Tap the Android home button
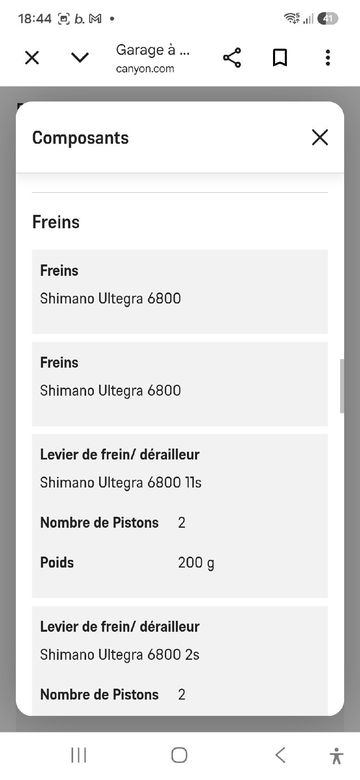360x780 pixels. coord(179,755)
